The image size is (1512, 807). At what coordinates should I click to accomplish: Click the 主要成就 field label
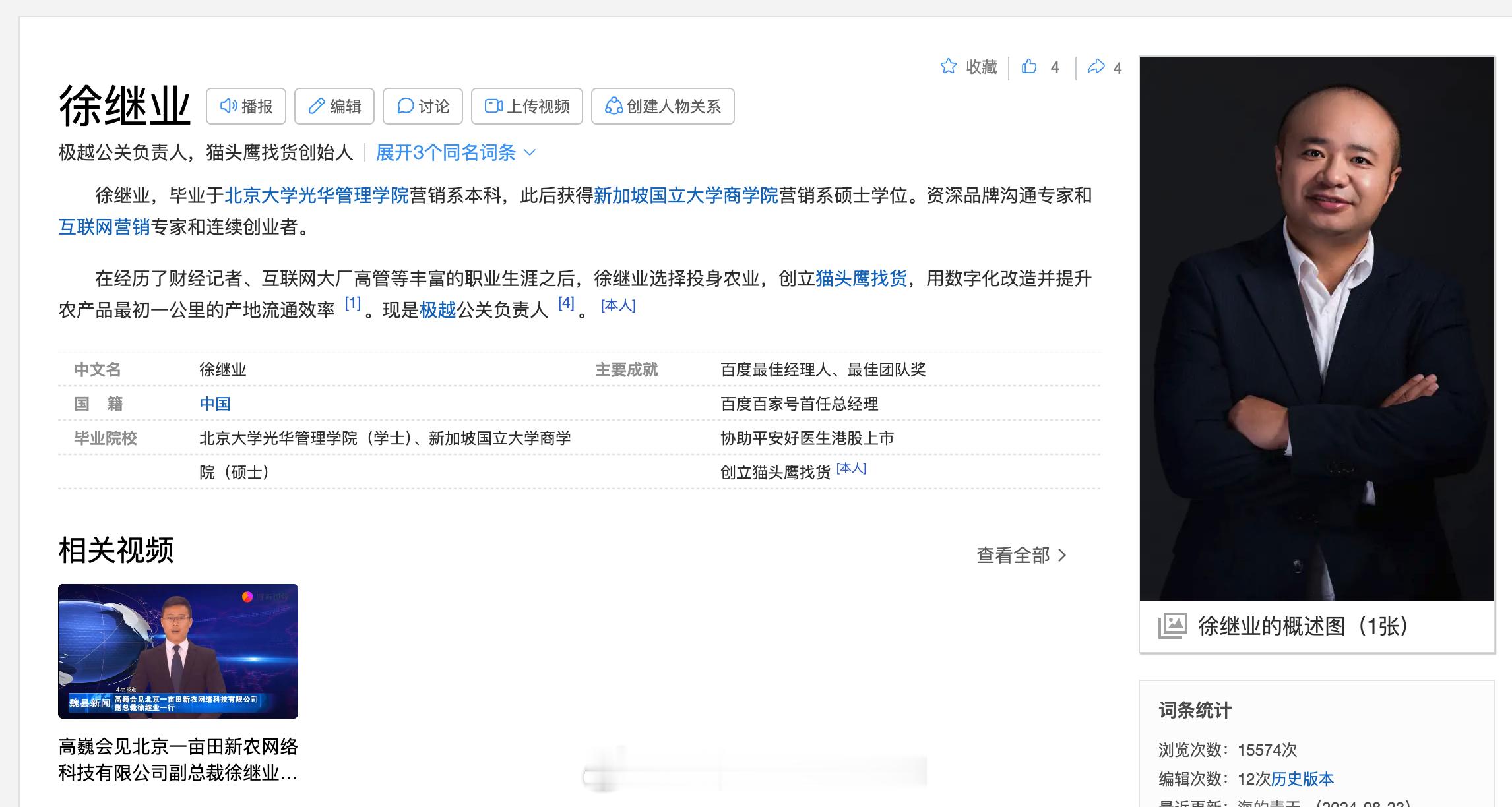627,370
